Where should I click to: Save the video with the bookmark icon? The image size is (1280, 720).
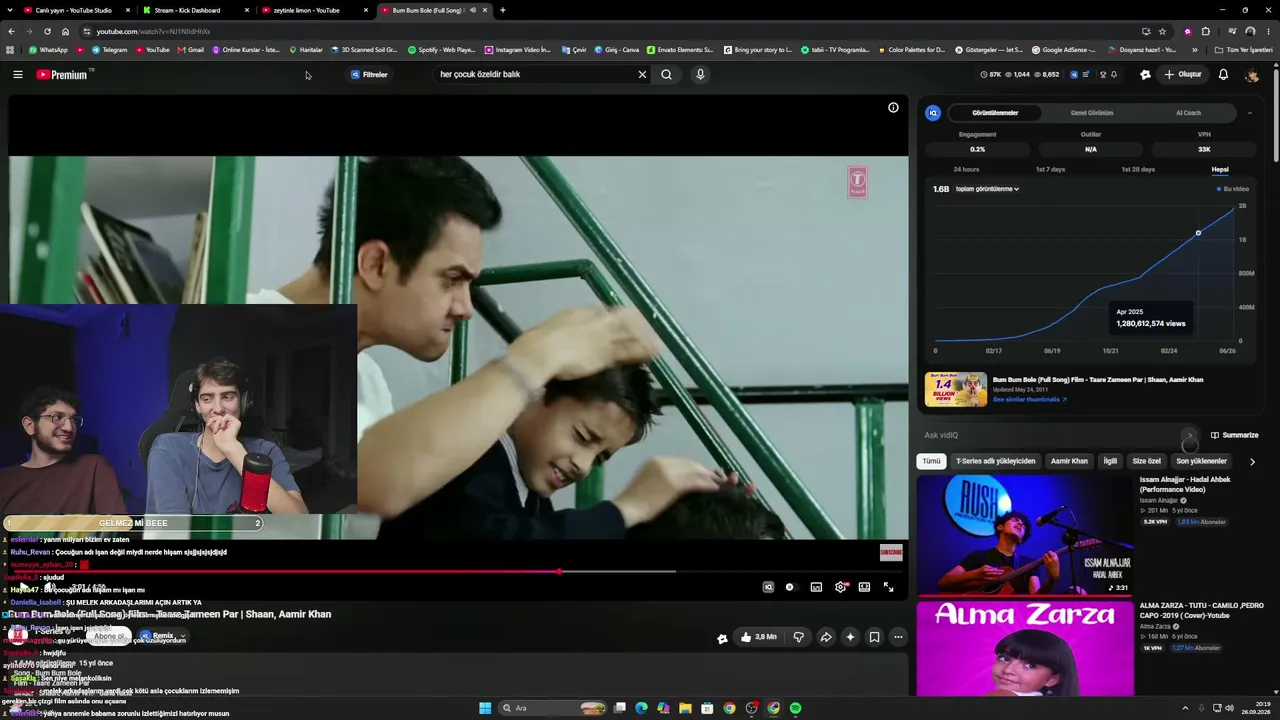coord(874,637)
